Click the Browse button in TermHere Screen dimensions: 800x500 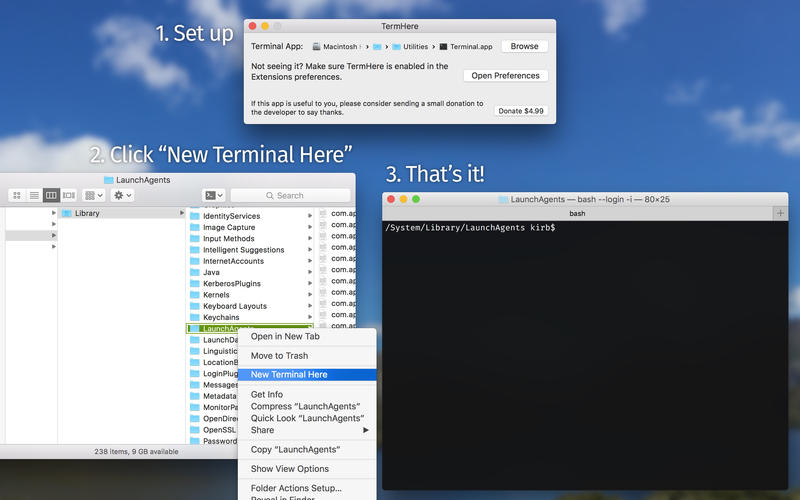(x=524, y=46)
